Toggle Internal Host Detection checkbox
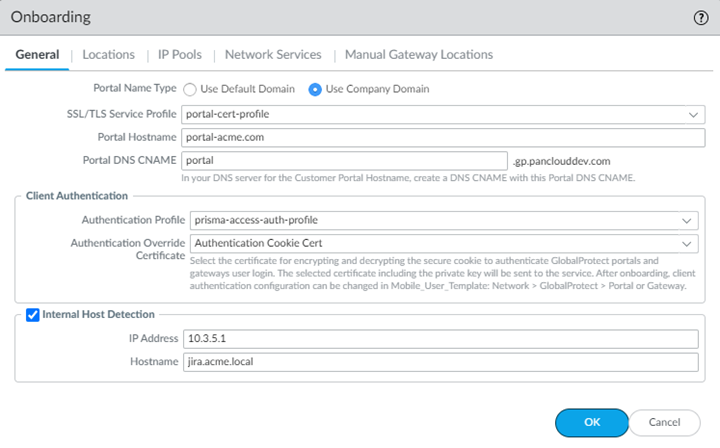 [x=33, y=315]
